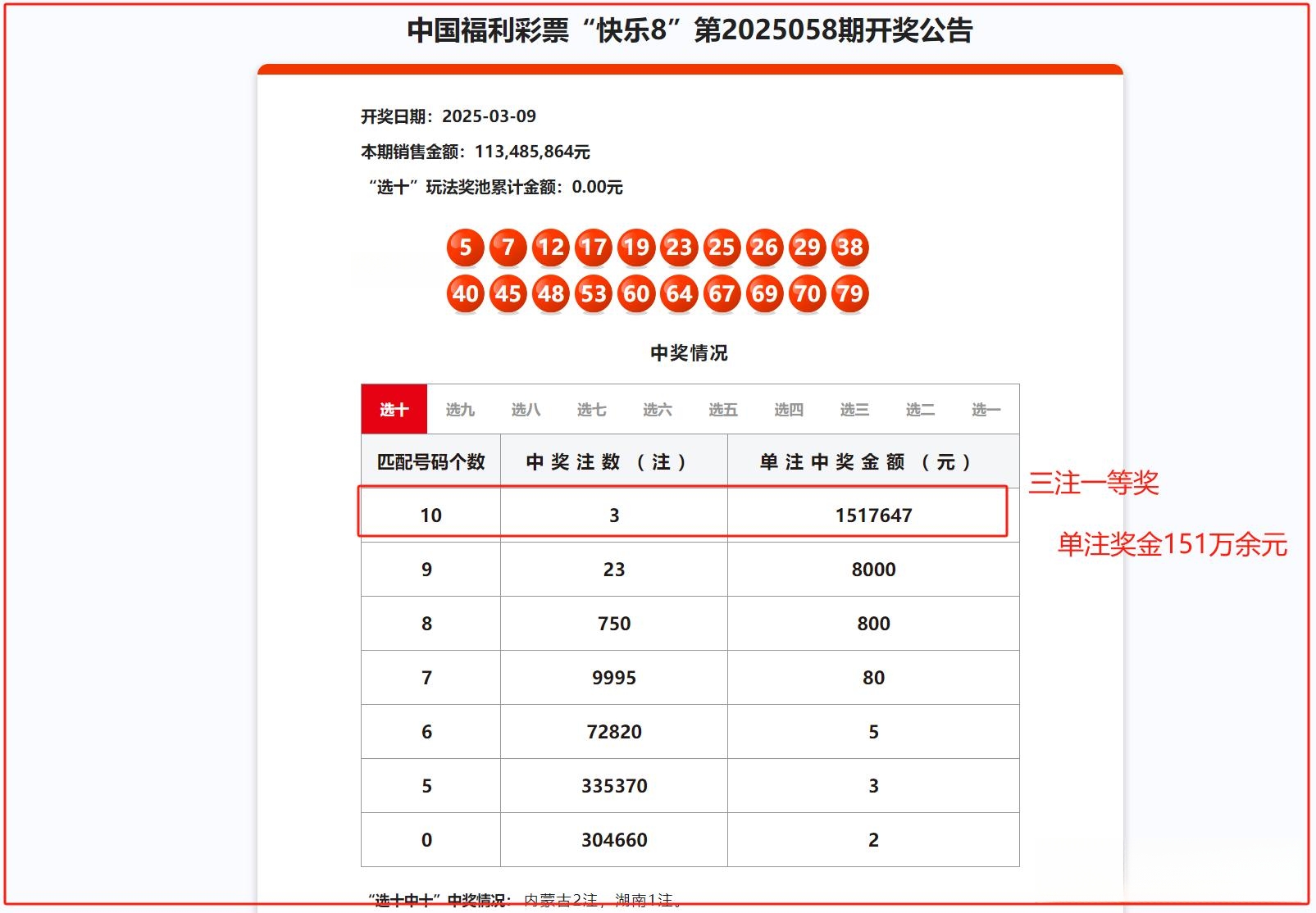
Task: Click the red ball numbered 38
Action: point(849,248)
